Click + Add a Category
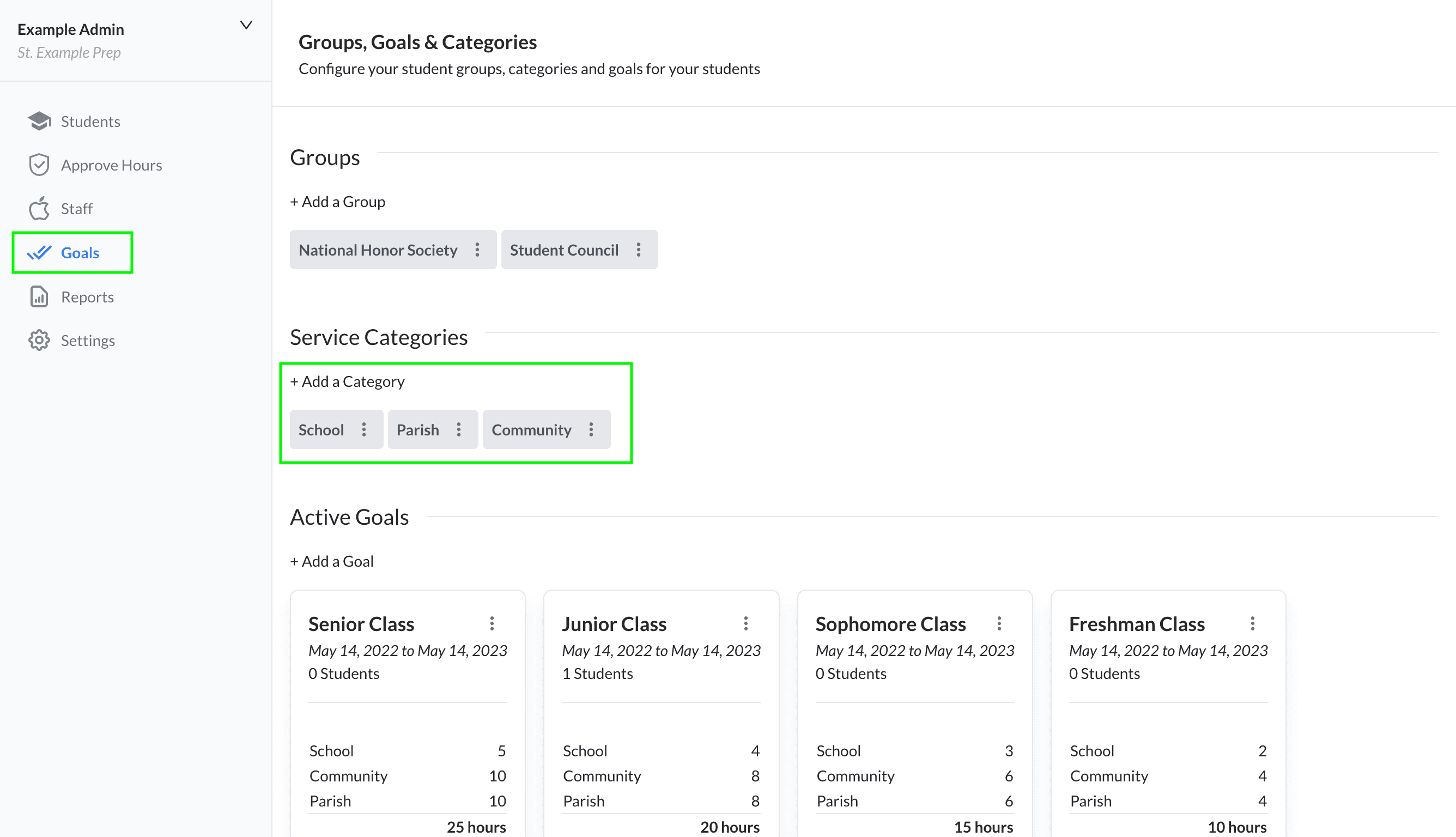Image resolution: width=1456 pixels, height=837 pixels. click(347, 381)
